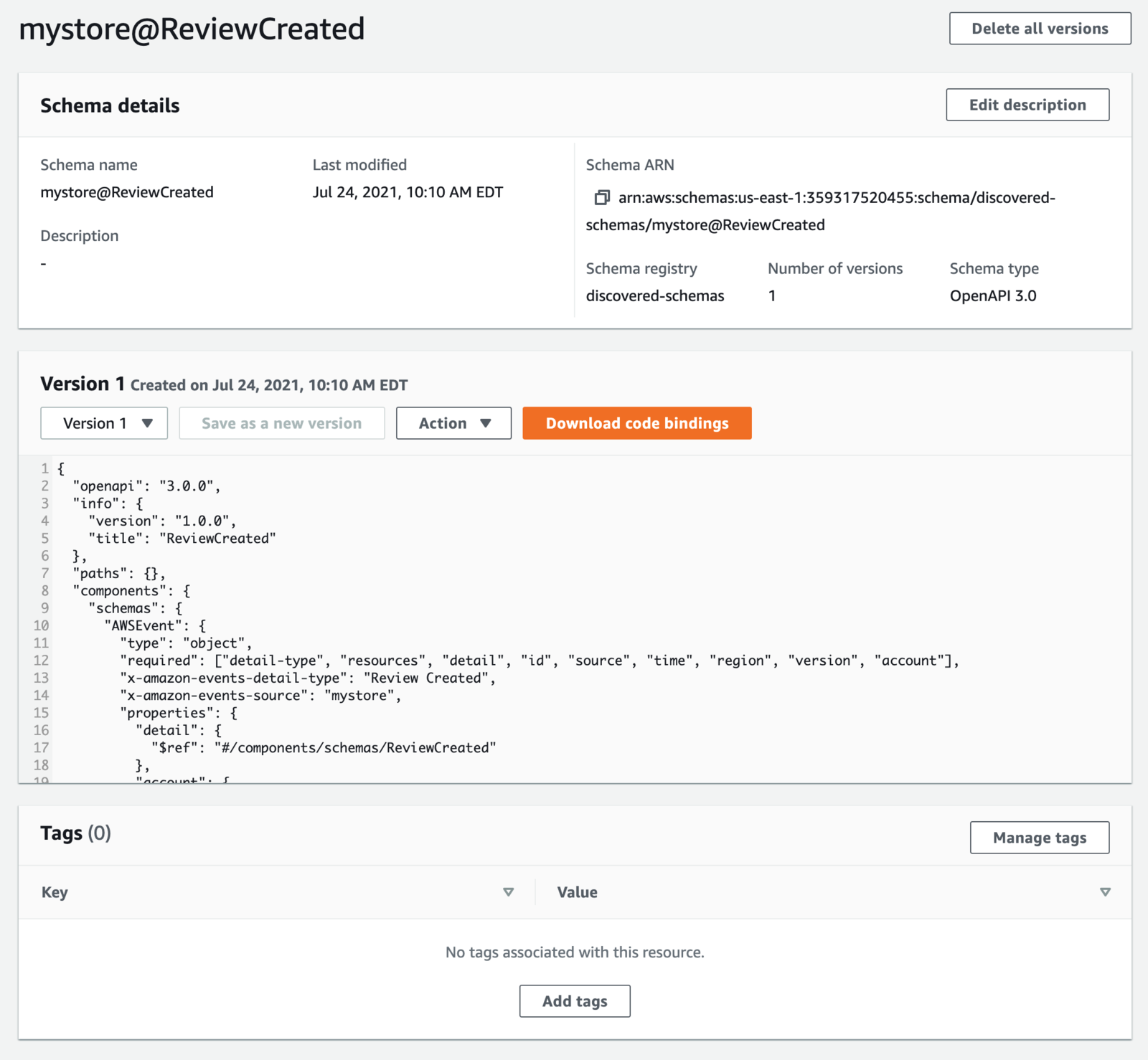Open Manage tags

(1040, 838)
